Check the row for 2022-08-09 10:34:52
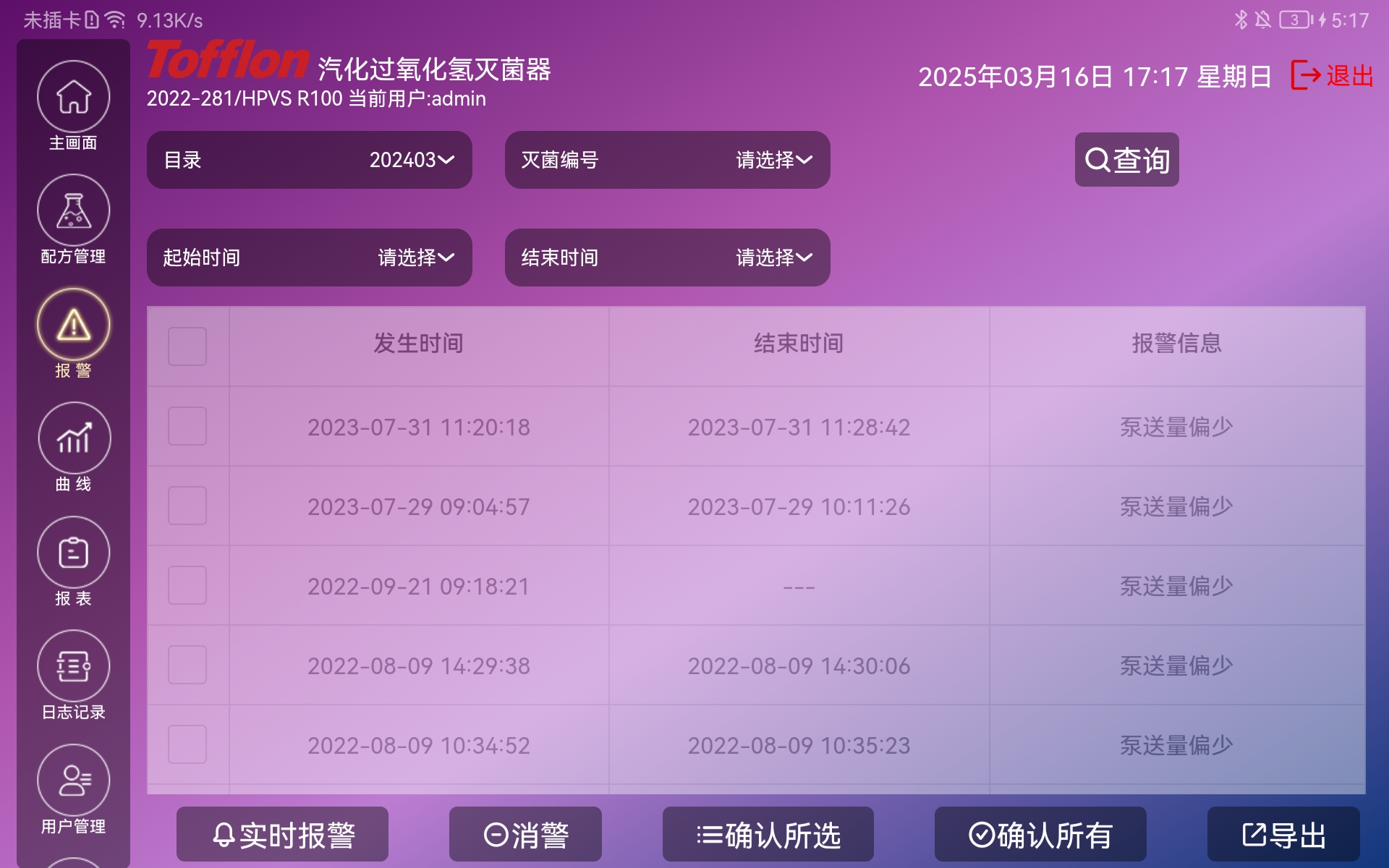This screenshot has width=1389, height=868. tap(187, 744)
